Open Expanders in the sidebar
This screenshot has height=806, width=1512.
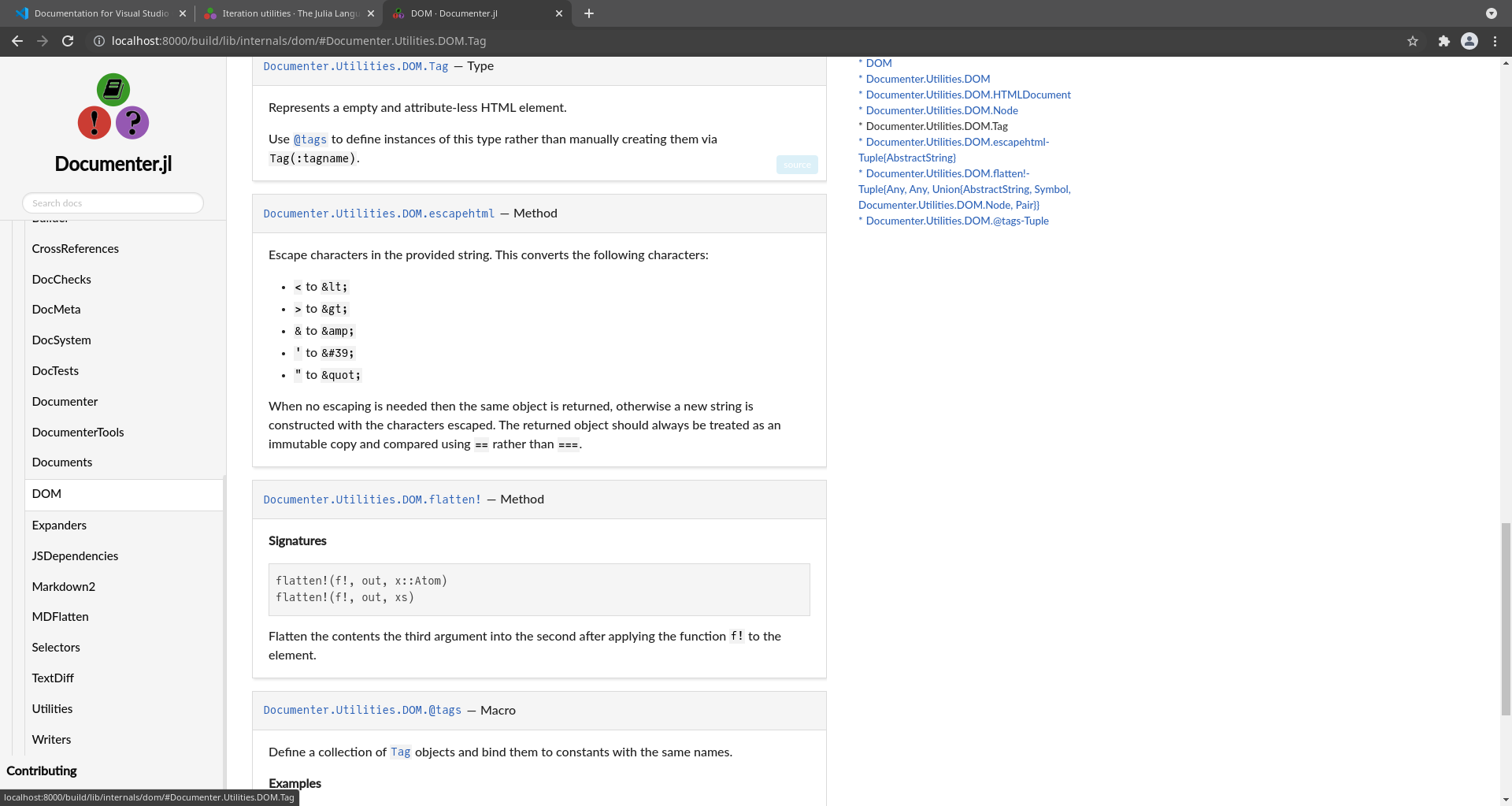point(59,526)
